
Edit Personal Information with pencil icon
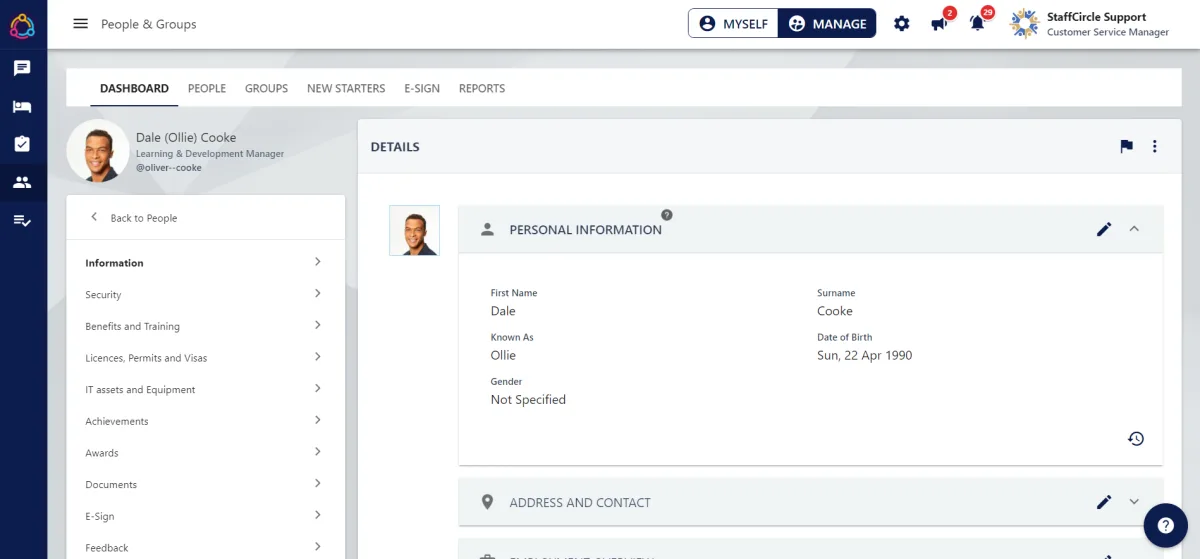tap(1104, 229)
